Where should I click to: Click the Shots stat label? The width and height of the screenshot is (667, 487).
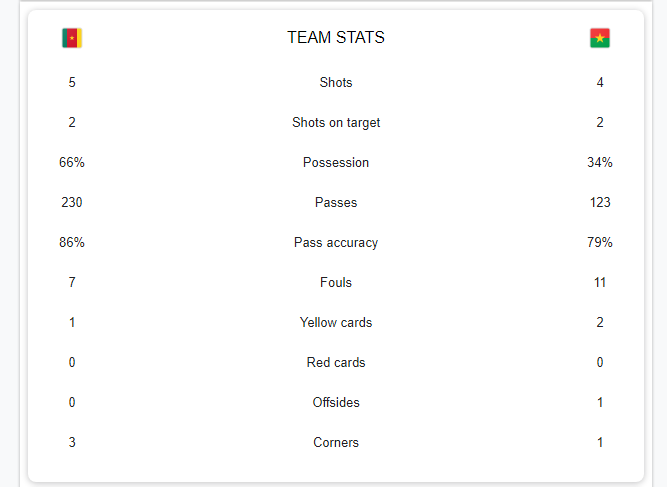336,82
